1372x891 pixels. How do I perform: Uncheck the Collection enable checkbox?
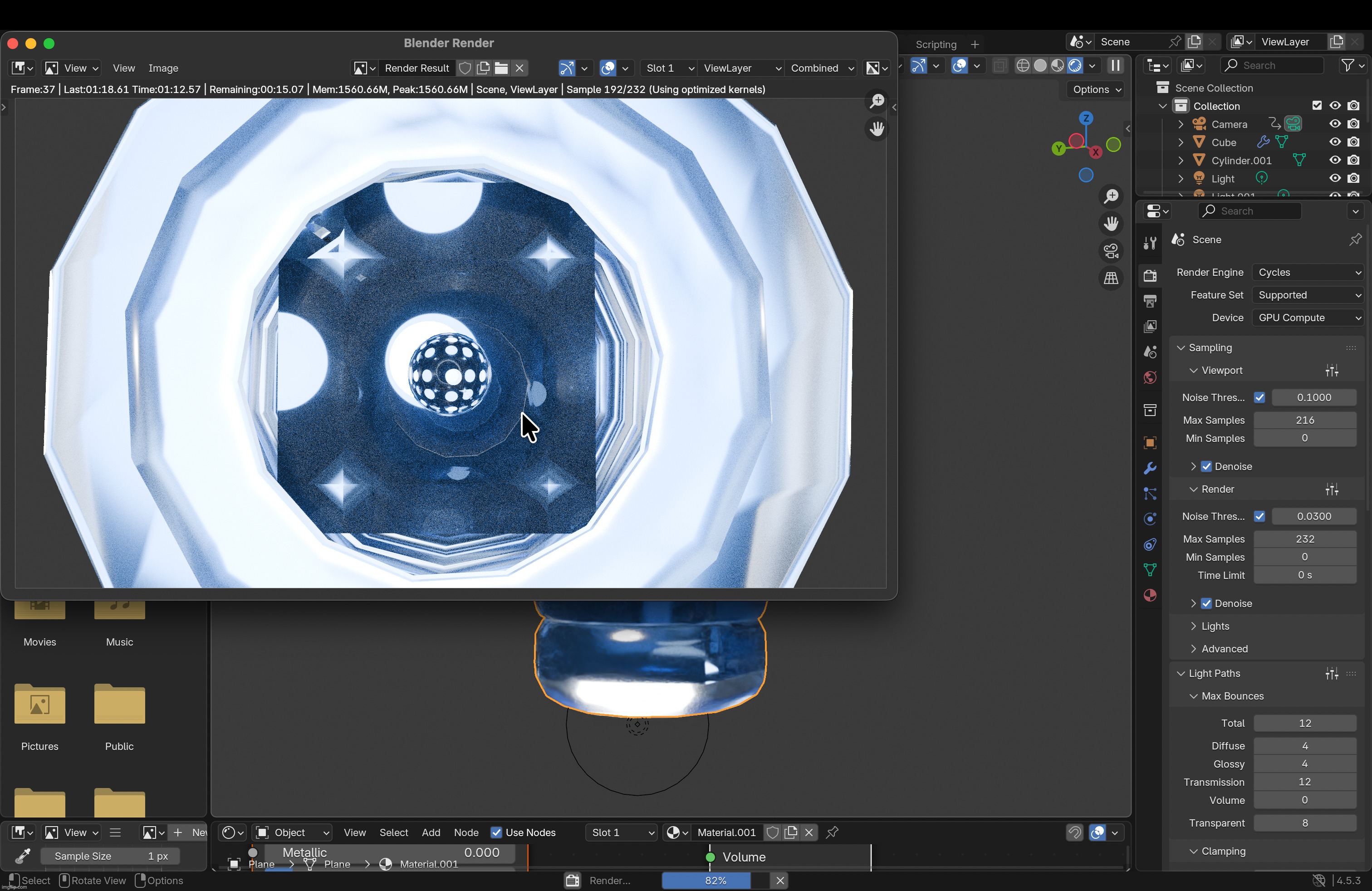[x=1317, y=105]
